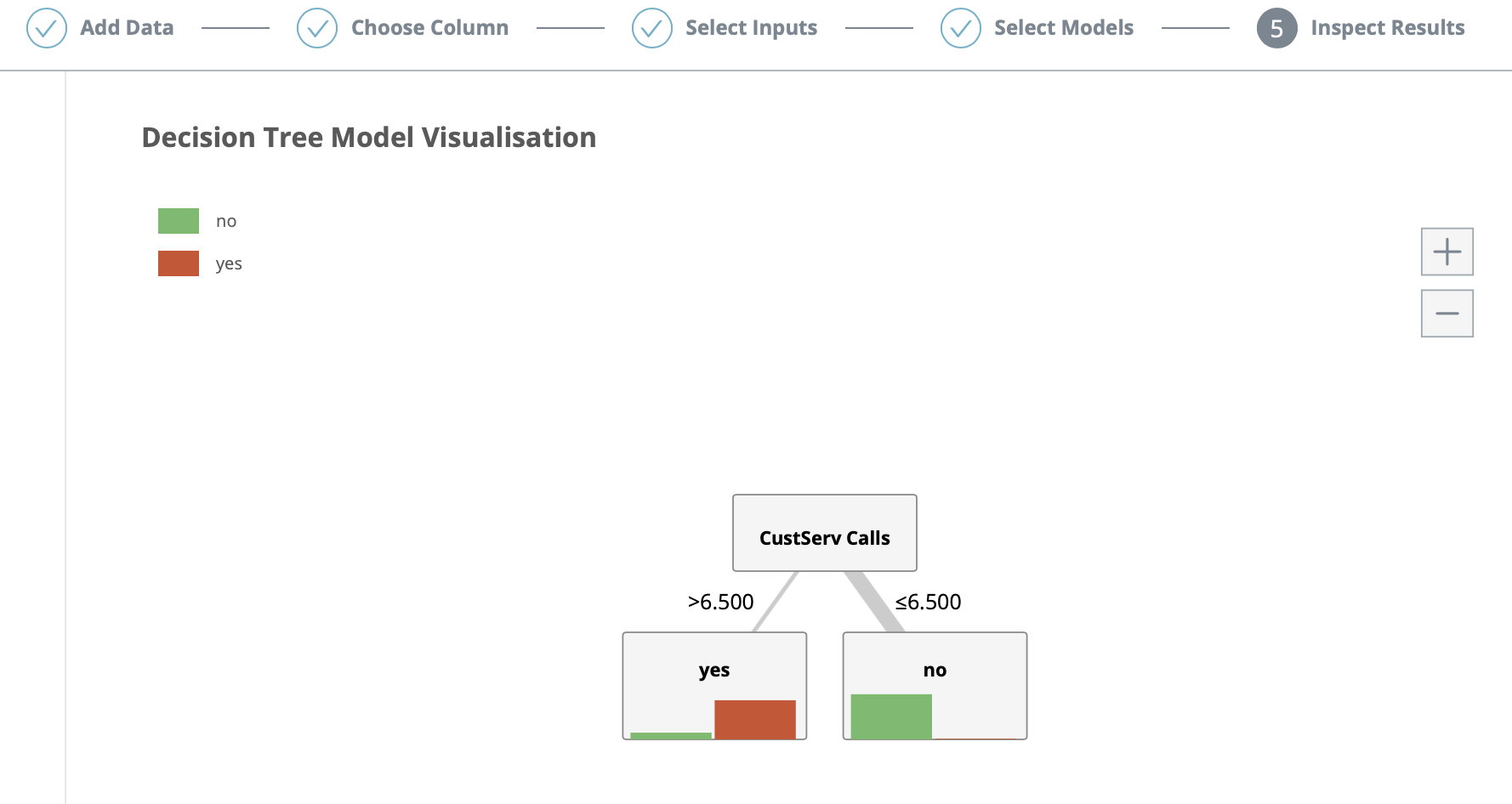Click the ≤6.500 branch label
Viewport: 1512px width, 804px height.
click(928, 602)
